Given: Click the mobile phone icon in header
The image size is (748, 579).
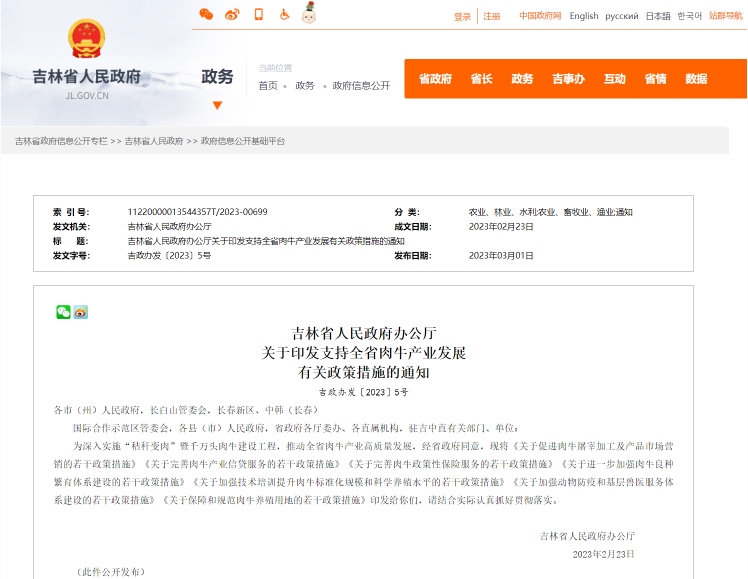Looking at the screenshot, I should (258, 14).
